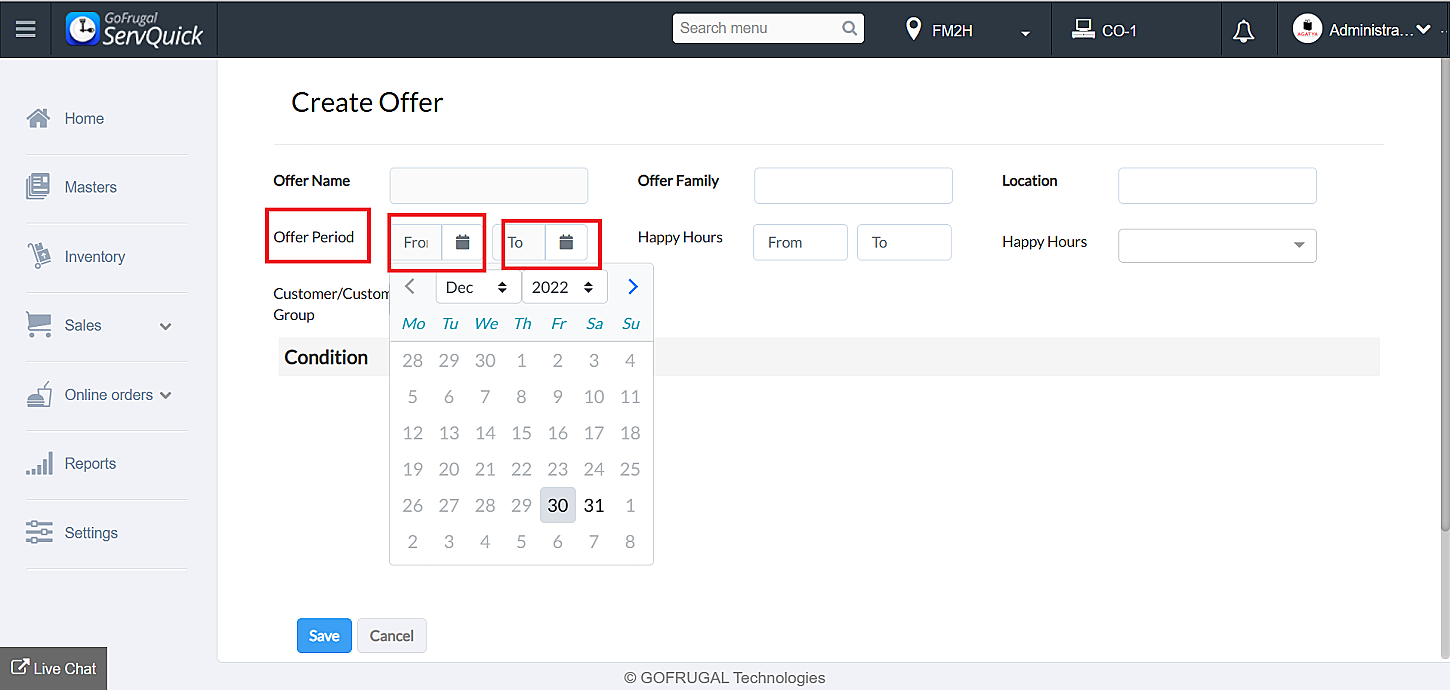Click the Cancel button
Screen dimensions: 1450x690
[x=392, y=636]
